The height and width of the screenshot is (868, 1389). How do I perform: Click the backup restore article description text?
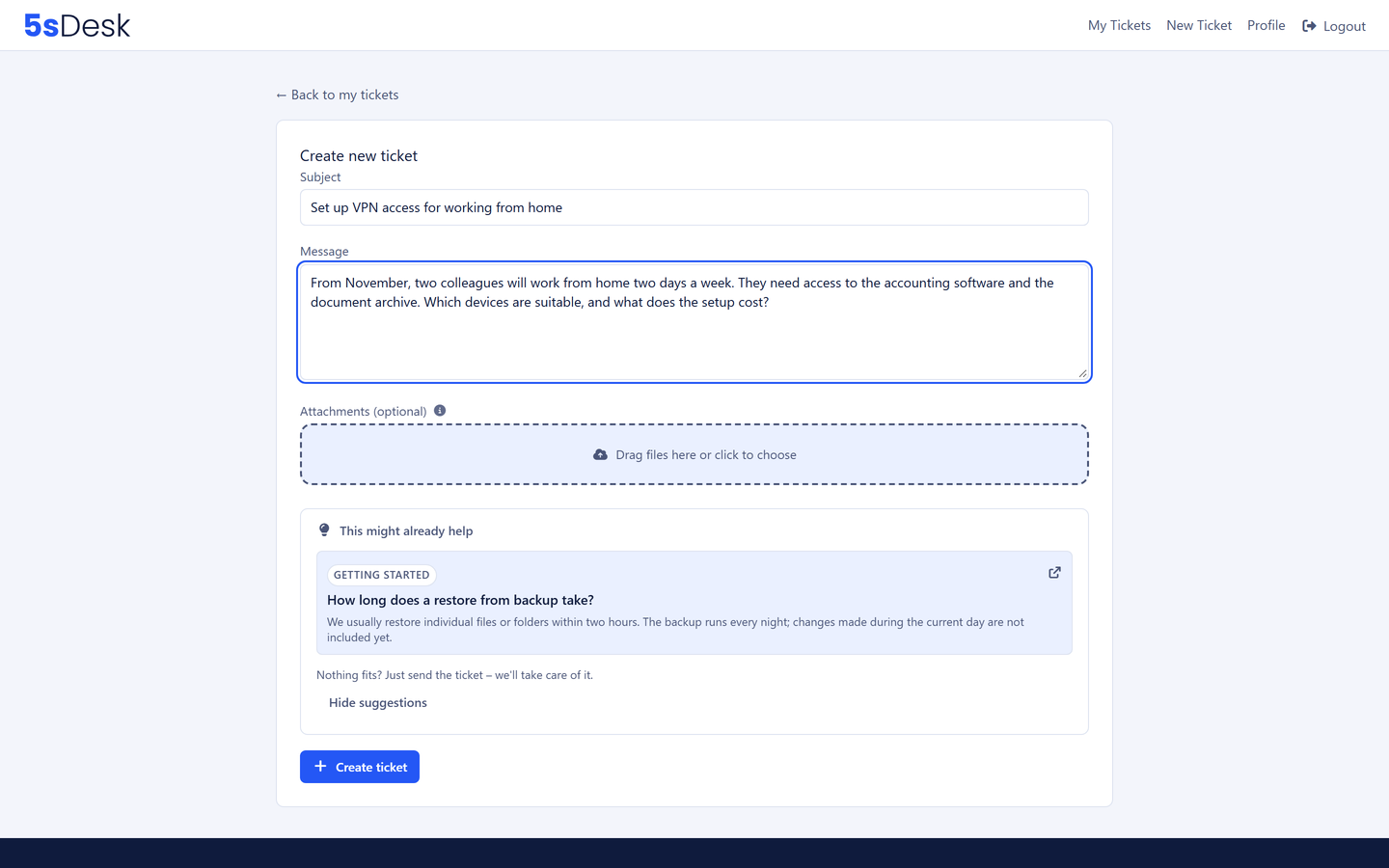click(x=675, y=630)
